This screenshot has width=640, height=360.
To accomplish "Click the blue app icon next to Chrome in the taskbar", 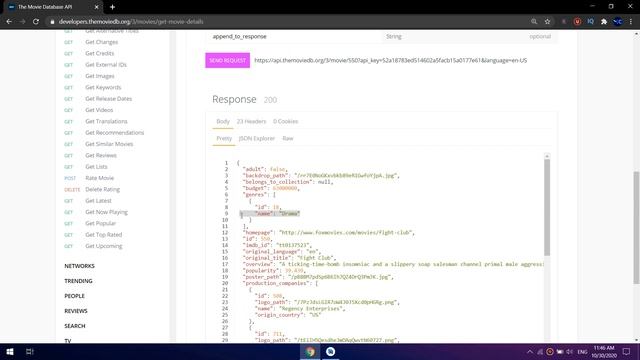I will pyautogui.click(x=331, y=351).
